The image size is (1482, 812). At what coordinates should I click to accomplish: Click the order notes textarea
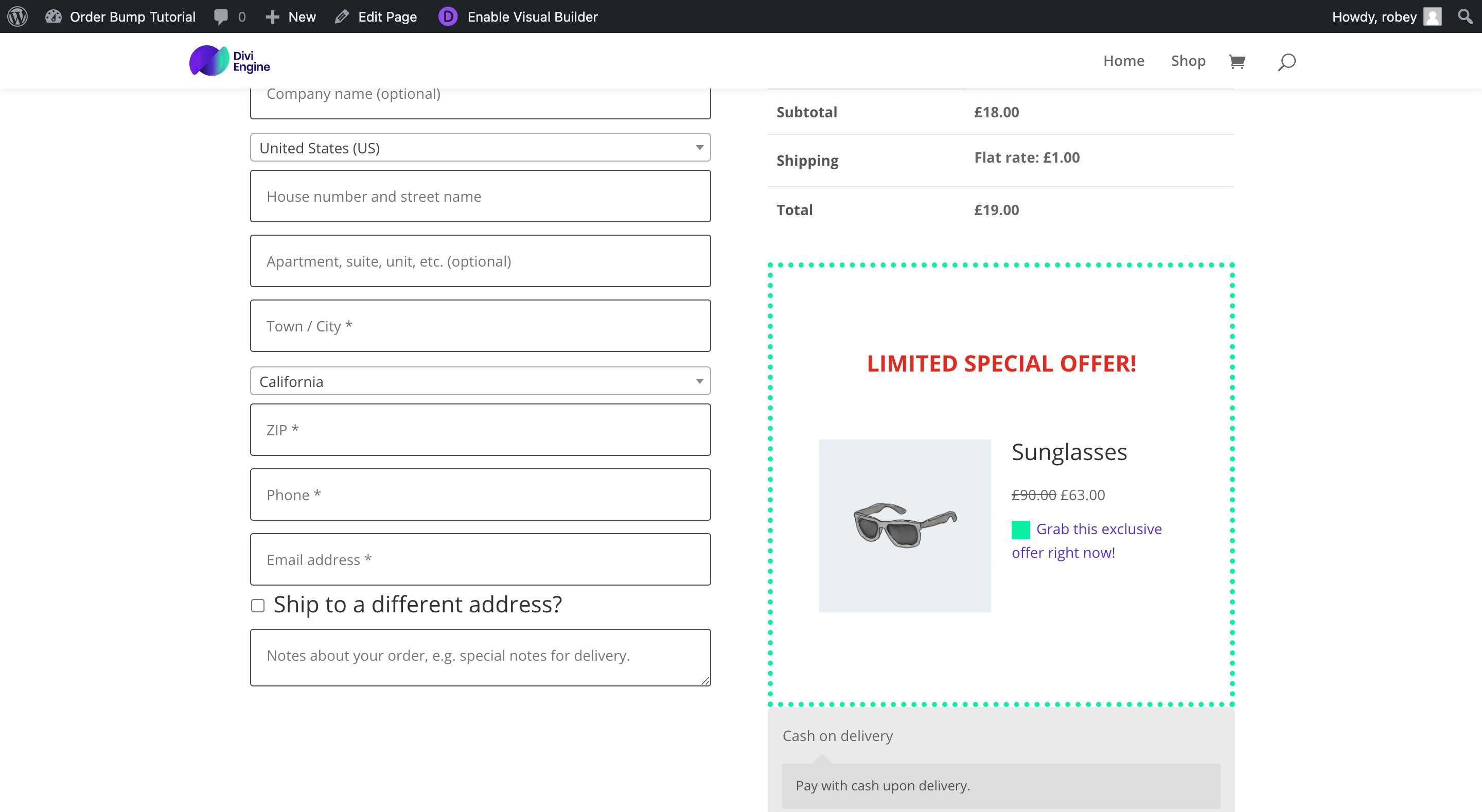481,657
